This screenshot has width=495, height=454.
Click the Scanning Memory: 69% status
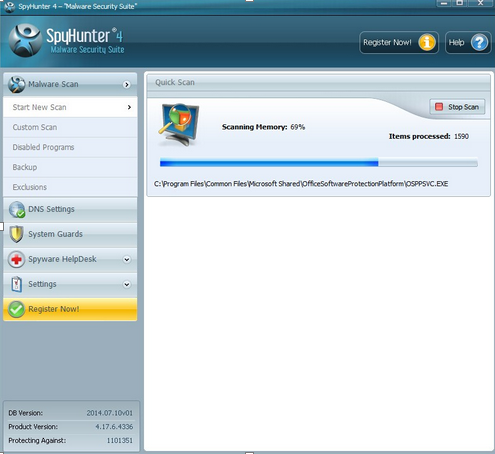[x=263, y=127]
